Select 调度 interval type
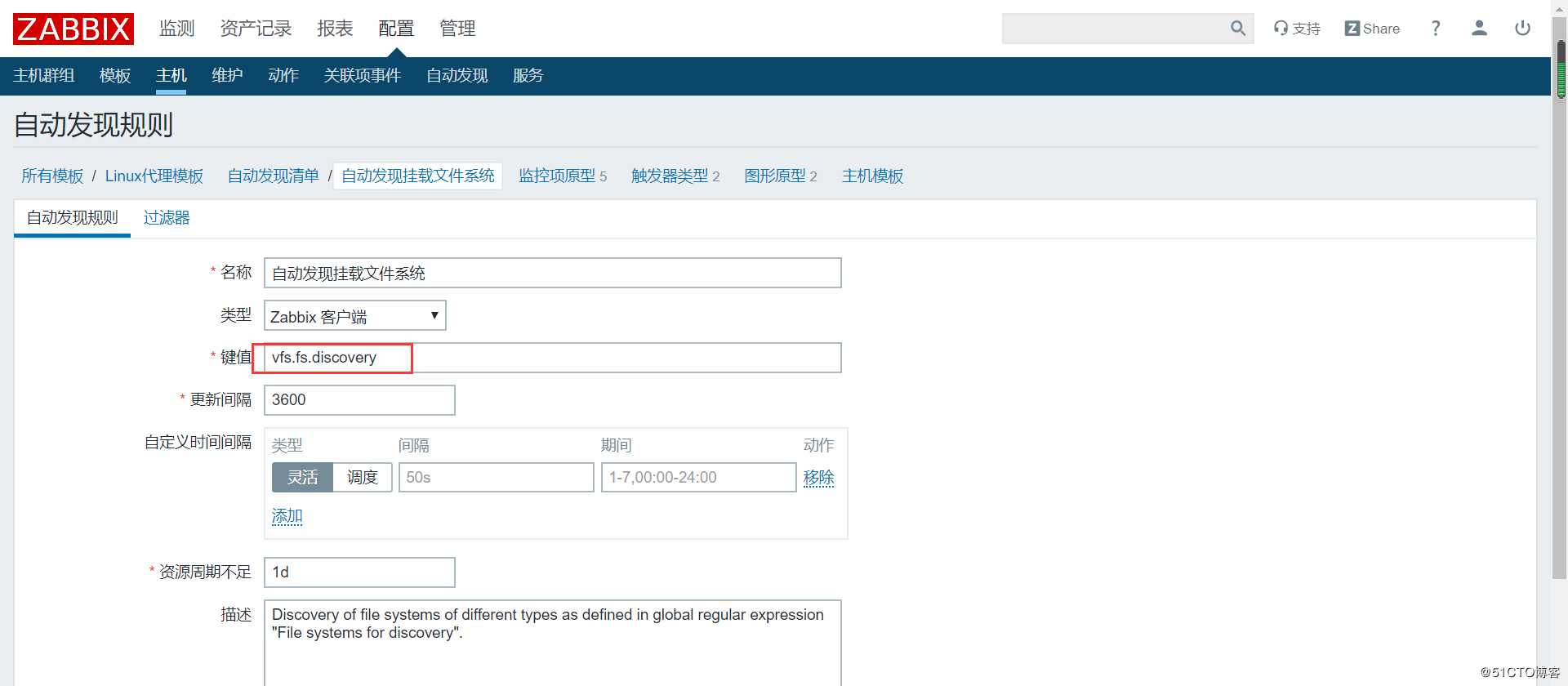 click(363, 478)
